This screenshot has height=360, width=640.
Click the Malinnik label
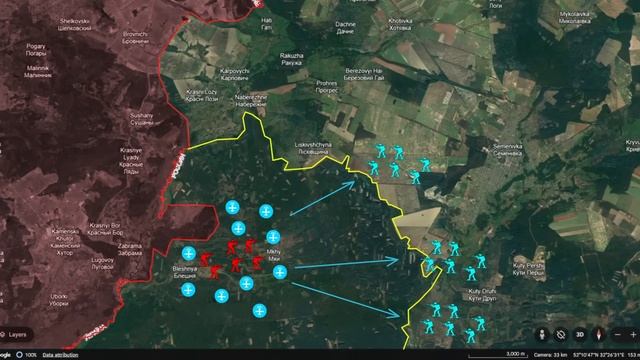pyautogui.click(x=38, y=72)
